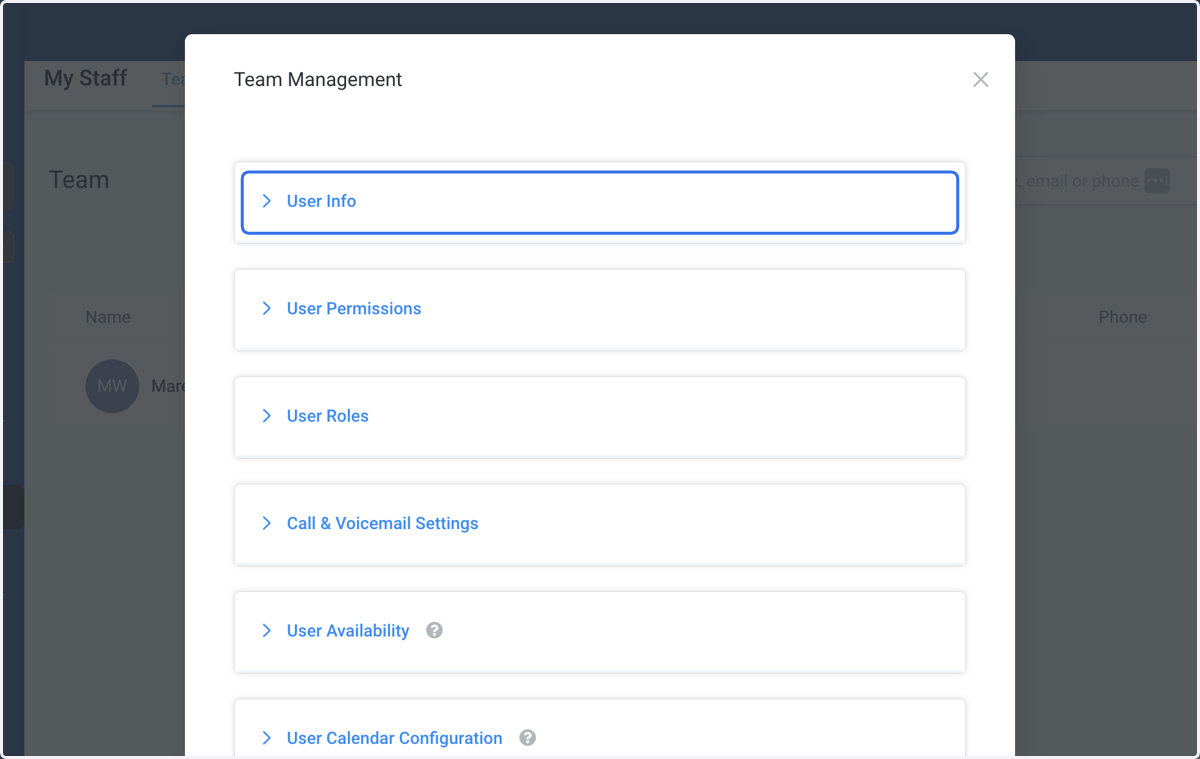Click the Team Management dialog title
This screenshot has width=1200, height=759.
pos(318,80)
